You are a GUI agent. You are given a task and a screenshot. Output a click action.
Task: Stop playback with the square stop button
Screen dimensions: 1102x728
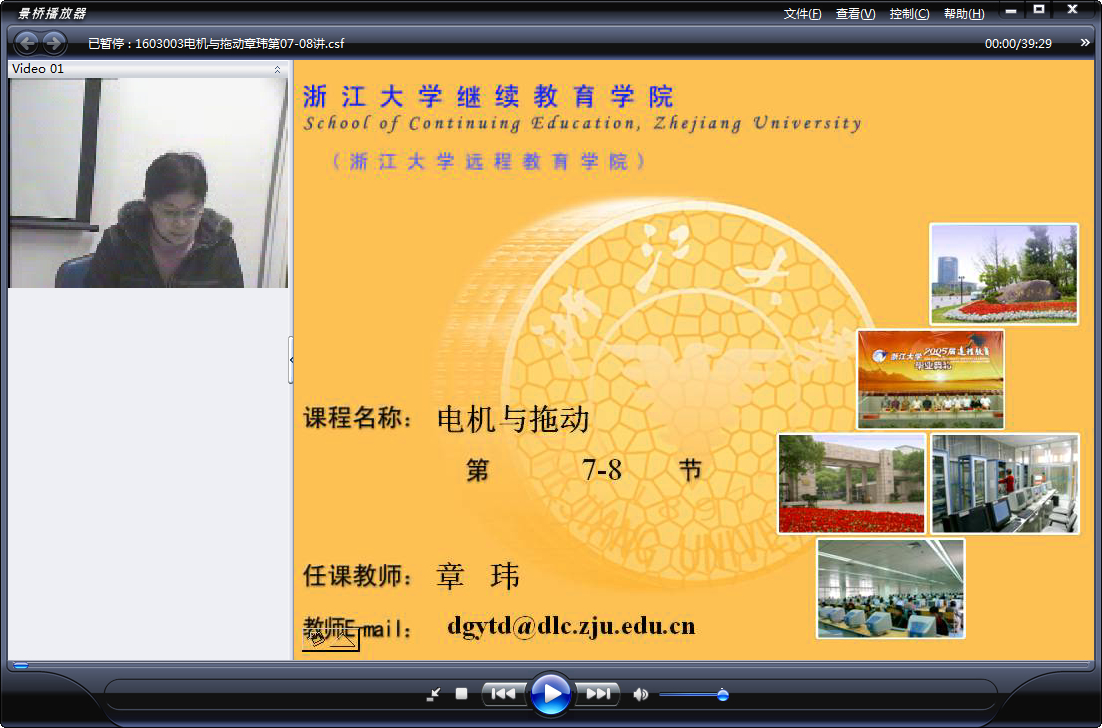[461, 694]
